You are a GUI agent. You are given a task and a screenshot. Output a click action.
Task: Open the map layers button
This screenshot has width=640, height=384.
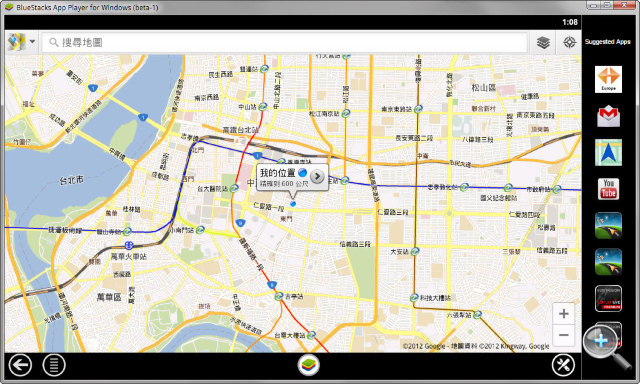click(x=543, y=42)
